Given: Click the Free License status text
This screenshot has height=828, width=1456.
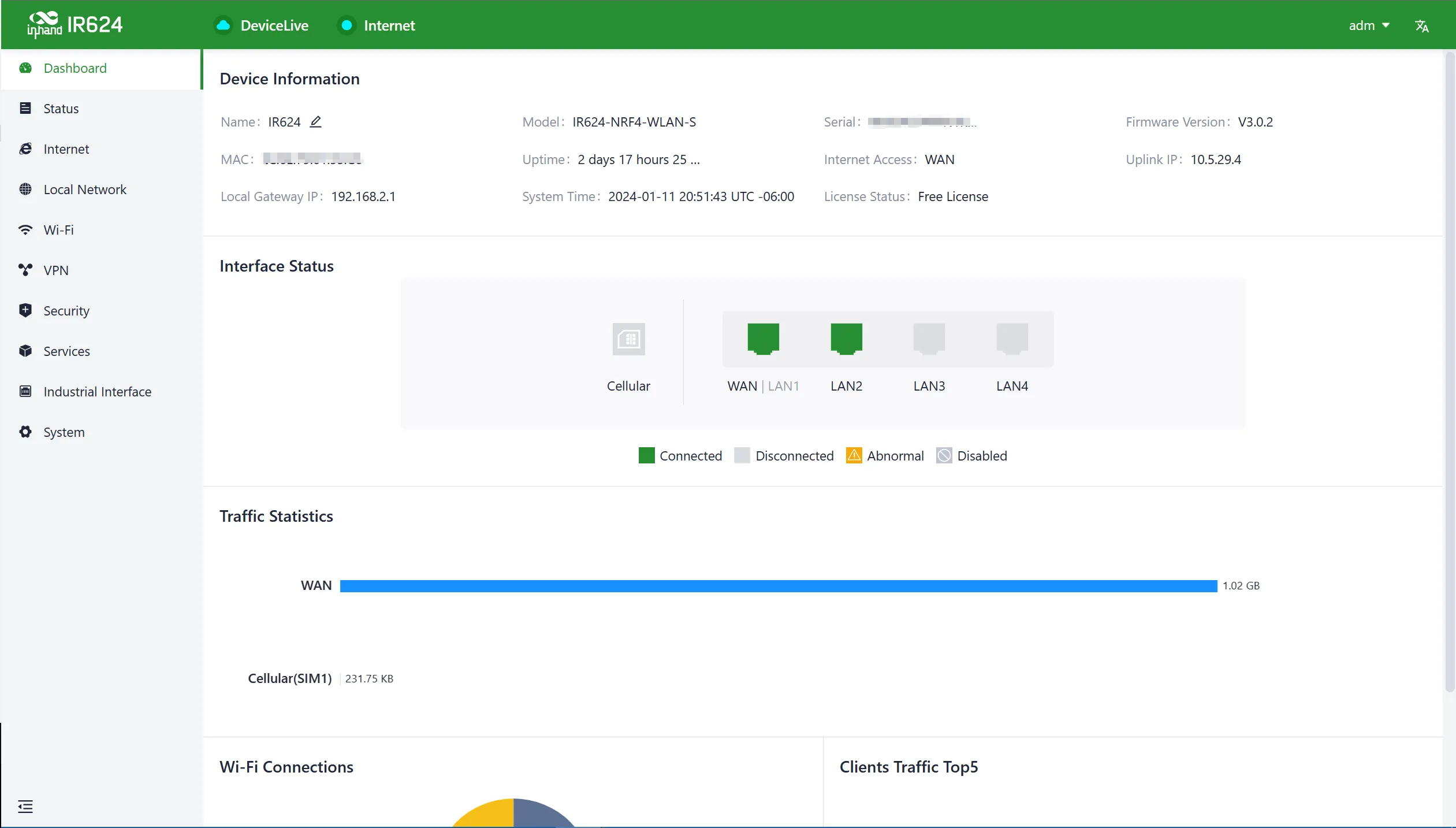Looking at the screenshot, I should (953, 196).
